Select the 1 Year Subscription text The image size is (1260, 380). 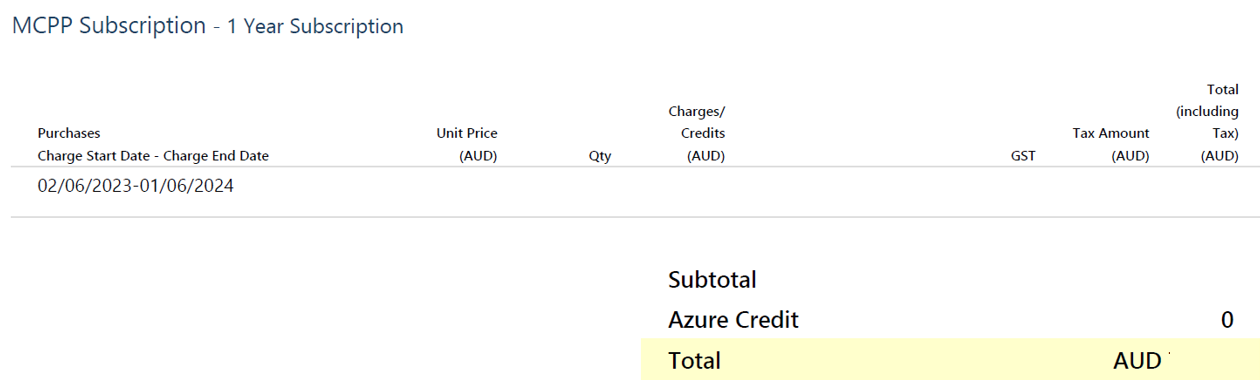315,27
